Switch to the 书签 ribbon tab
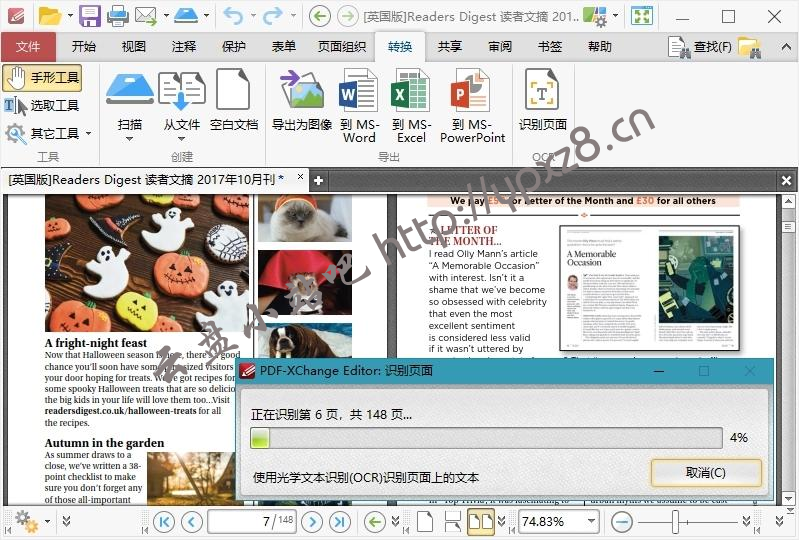Viewport: 799px width, 540px height. tap(549, 46)
